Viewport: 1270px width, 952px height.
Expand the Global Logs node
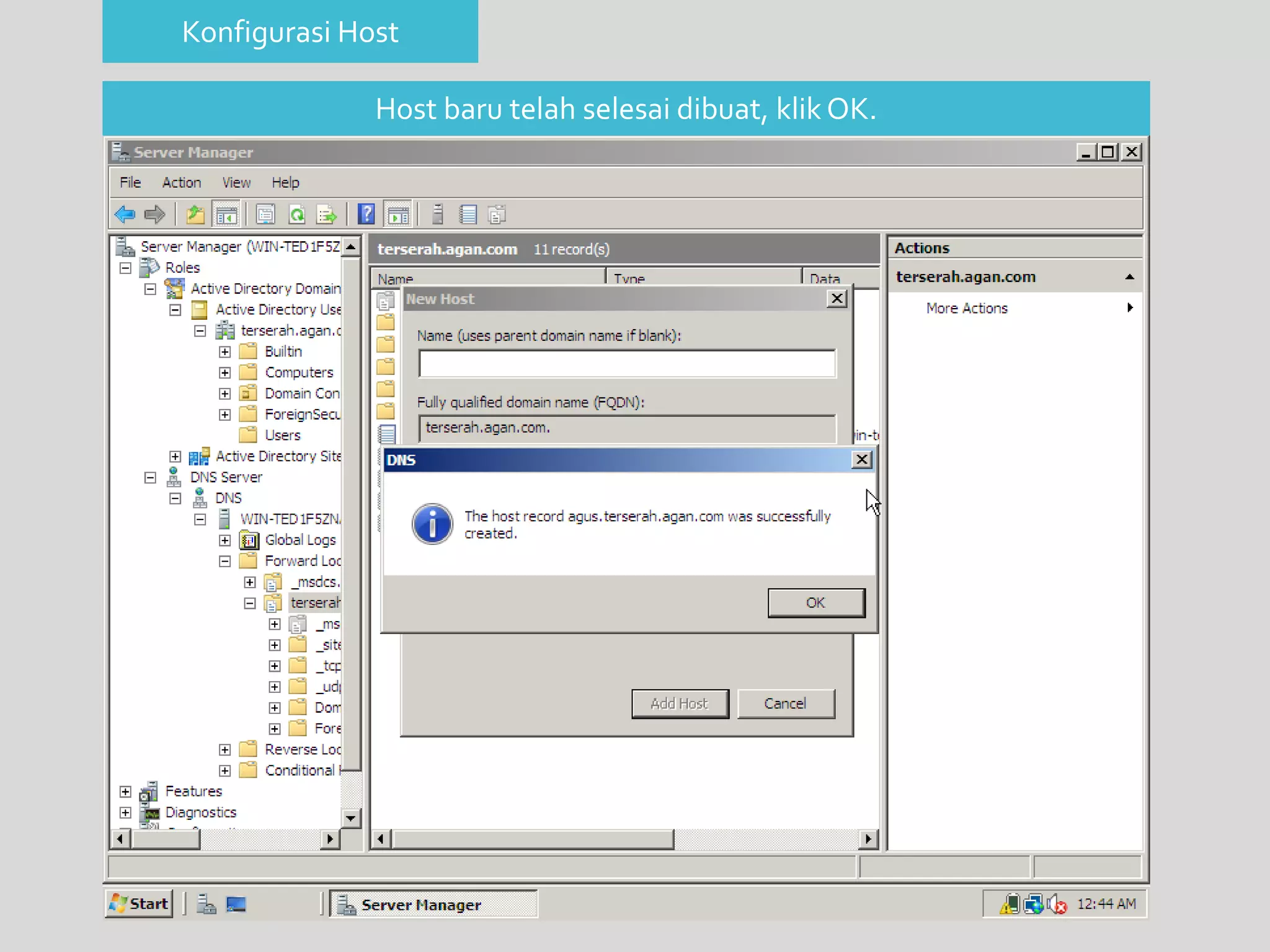224,540
